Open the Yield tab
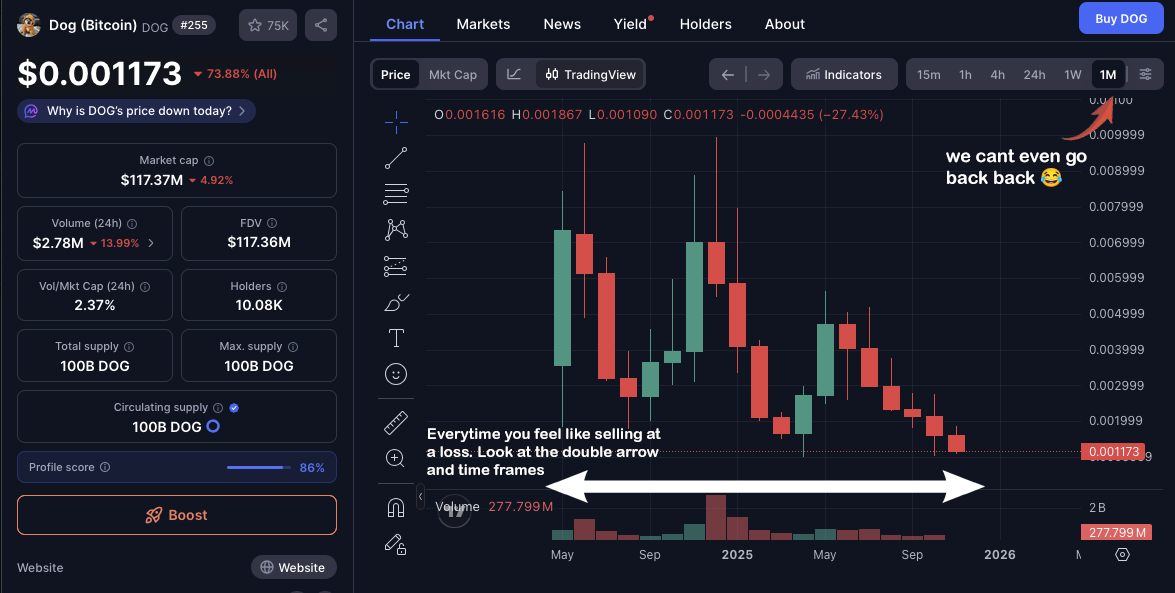Image resolution: width=1175 pixels, height=593 pixels. click(630, 24)
